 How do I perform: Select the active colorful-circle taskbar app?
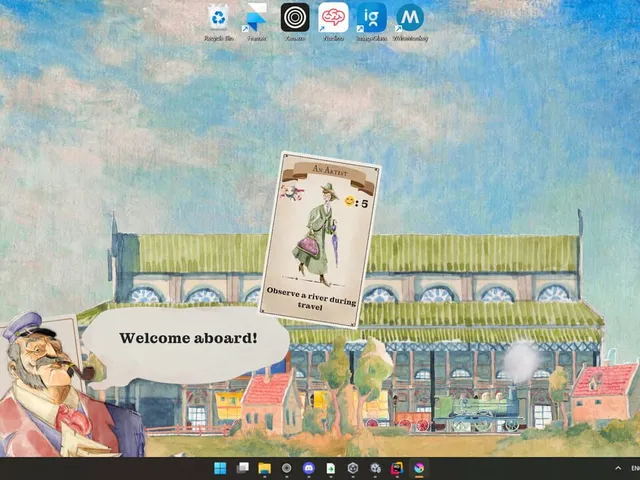pos(419,468)
